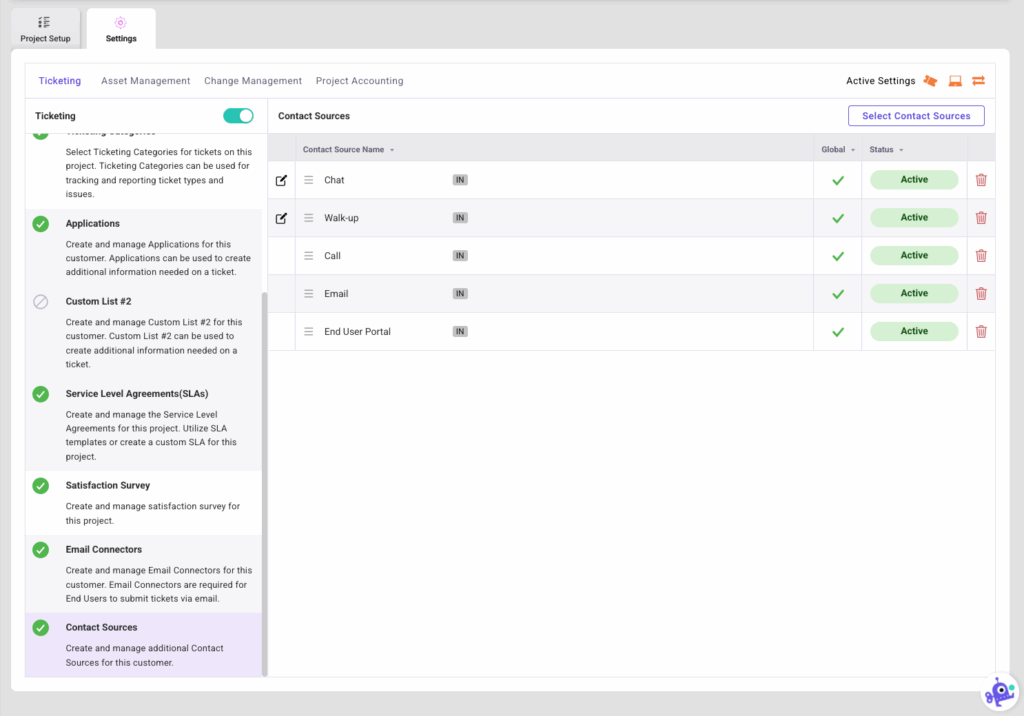The width and height of the screenshot is (1024, 716).
Task: Switch to the Asset Management tab
Action: click(x=144, y=80)
